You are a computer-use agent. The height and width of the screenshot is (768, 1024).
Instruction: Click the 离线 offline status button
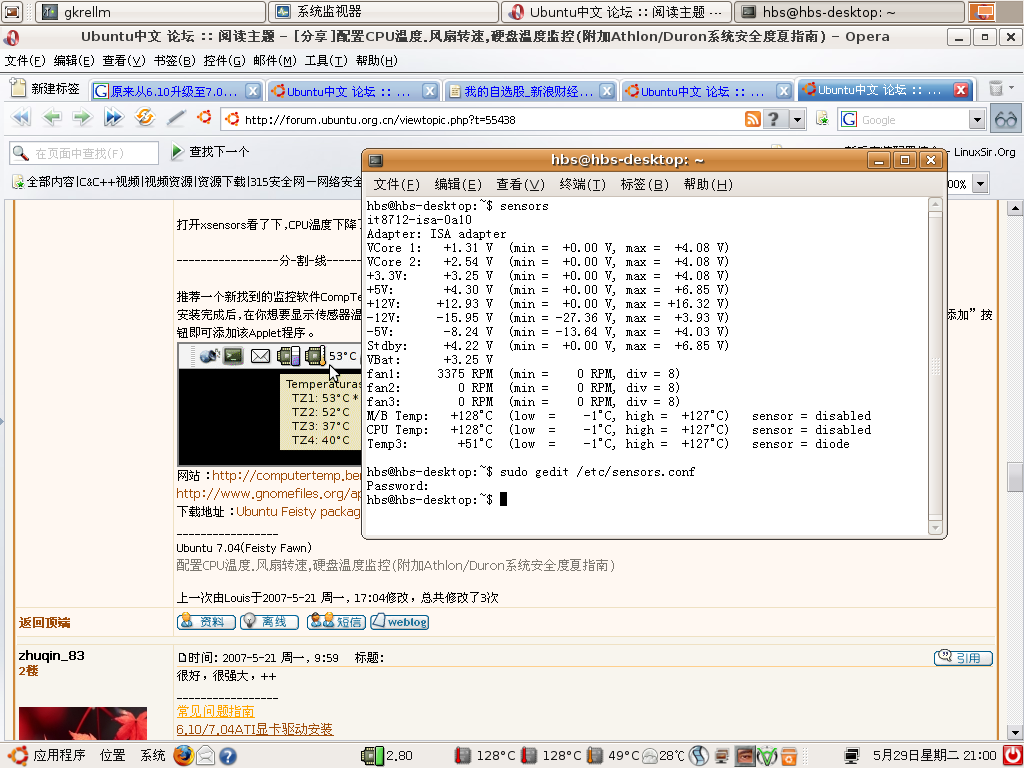[x=269, y=622]
